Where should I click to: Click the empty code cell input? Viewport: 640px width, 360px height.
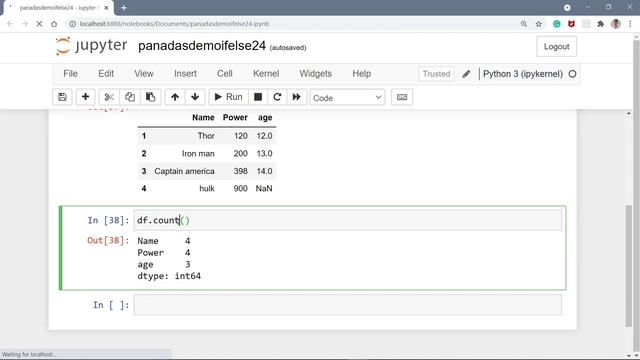[x=347, y=305]
